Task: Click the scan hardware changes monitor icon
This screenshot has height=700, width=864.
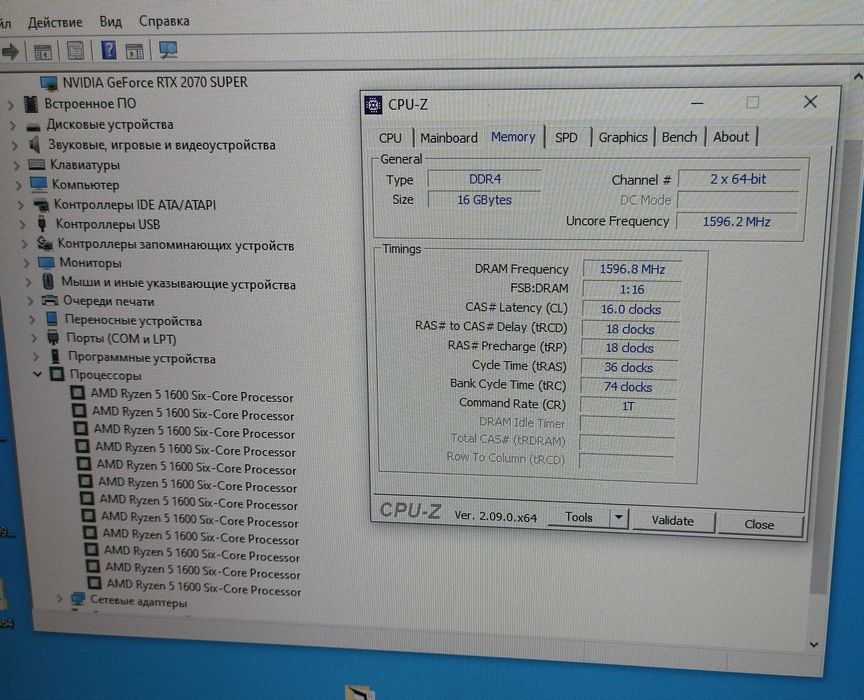Action: (168, 50)
